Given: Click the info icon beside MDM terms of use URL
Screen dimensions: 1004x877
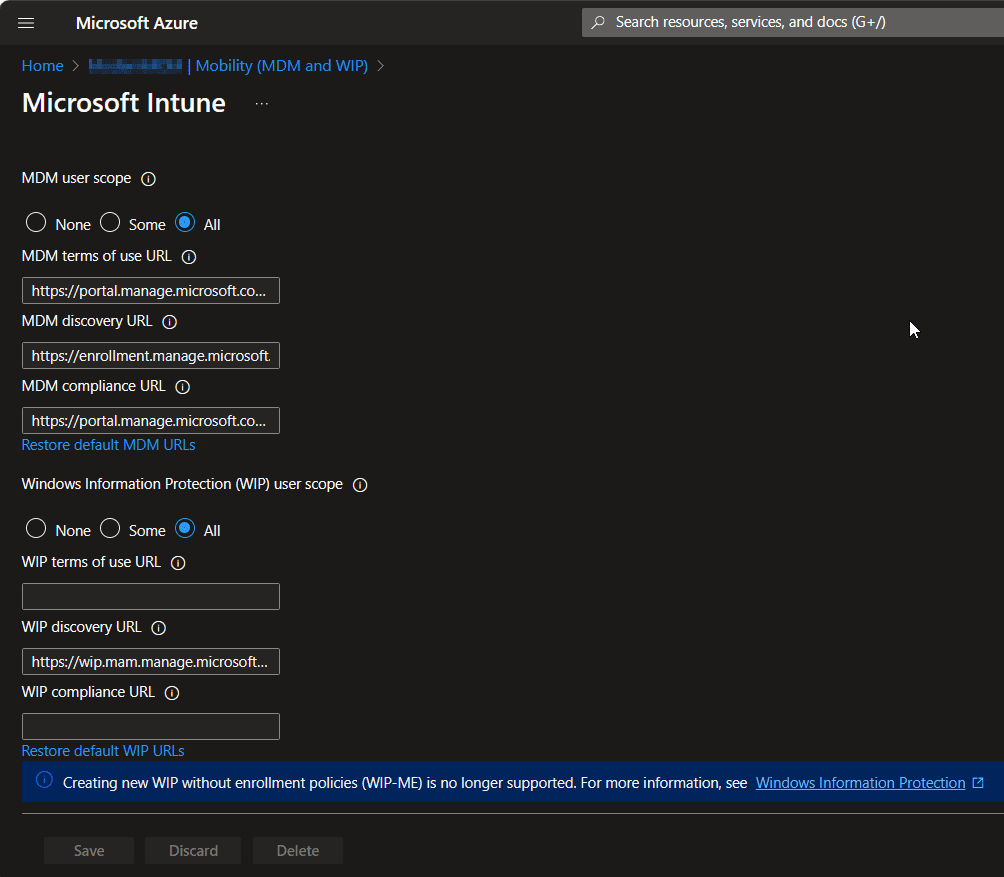Looking at the screenshot, I should pyautogui.click(x=189, y=256).
